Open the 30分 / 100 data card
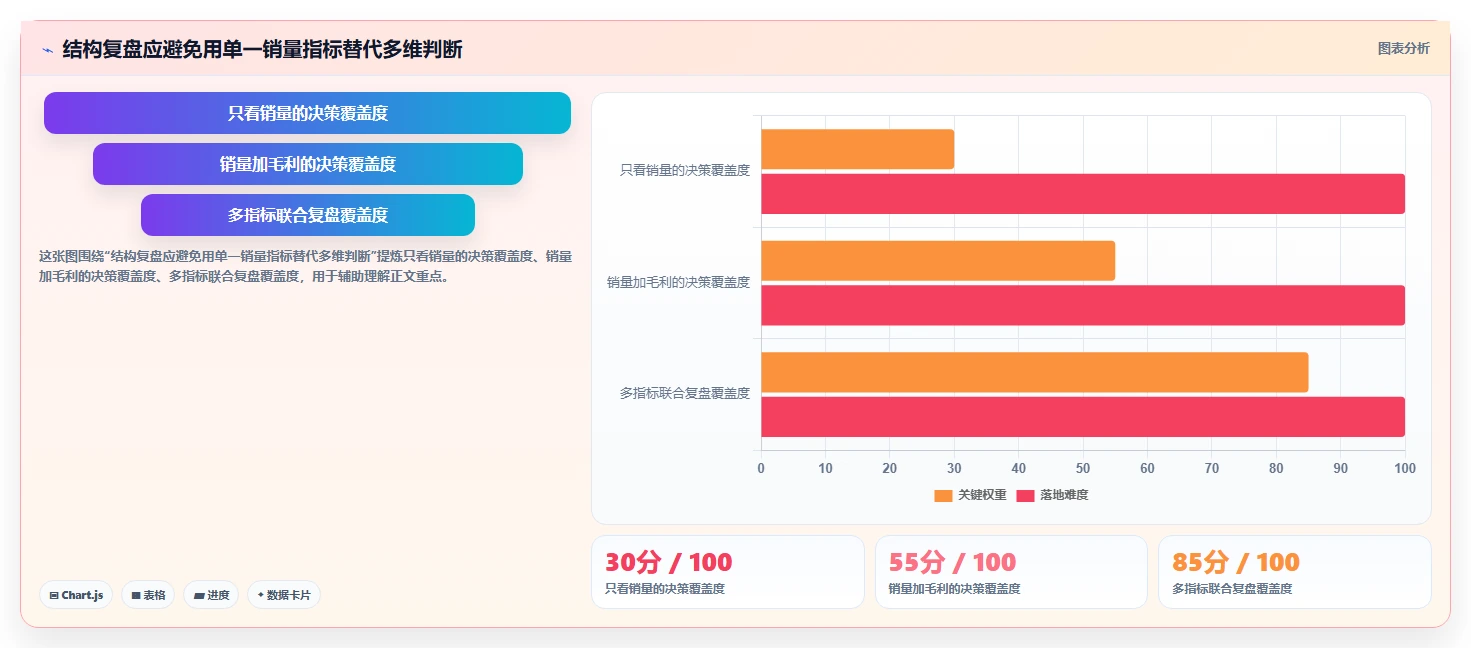1471x648 pixels. [x=728, y=572]
